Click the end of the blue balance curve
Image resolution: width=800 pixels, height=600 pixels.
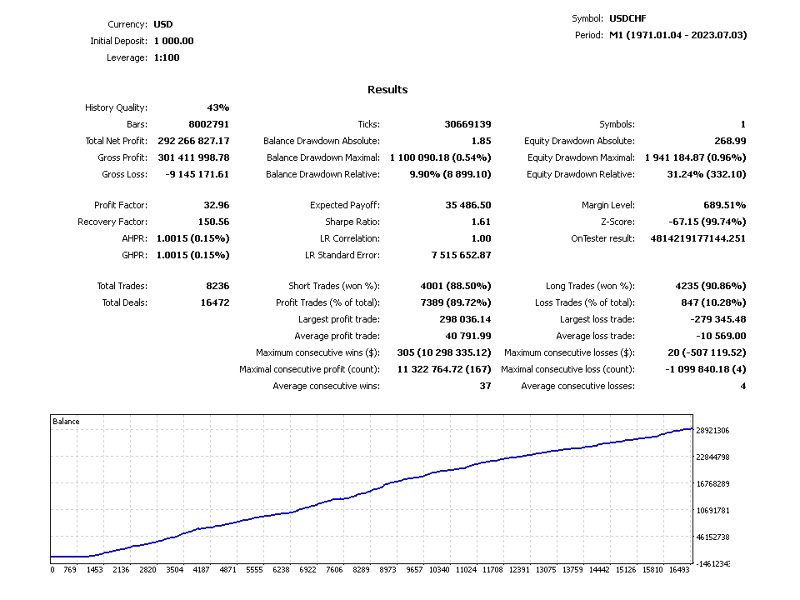(691, 429)
